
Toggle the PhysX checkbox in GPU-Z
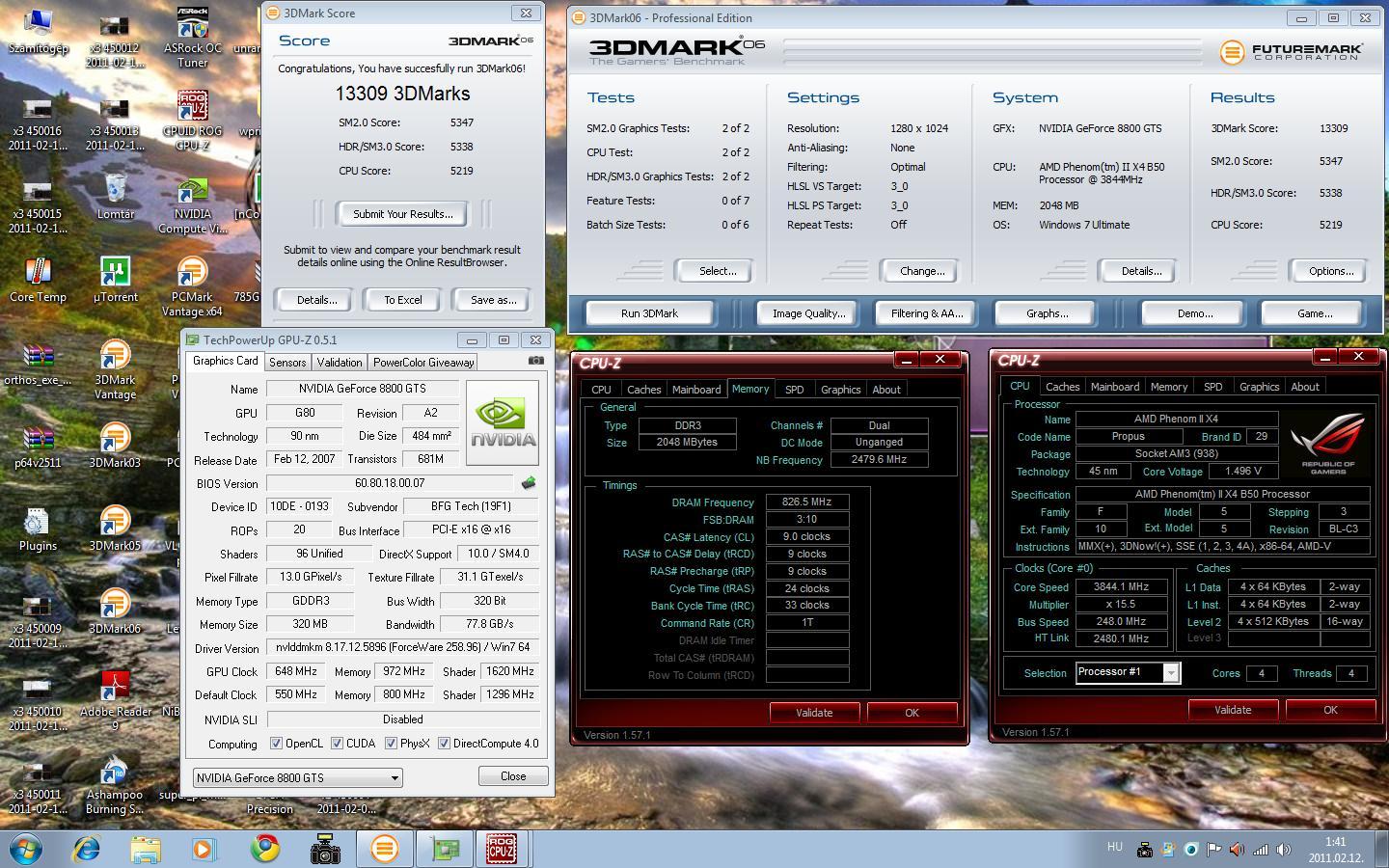(391, 744)
